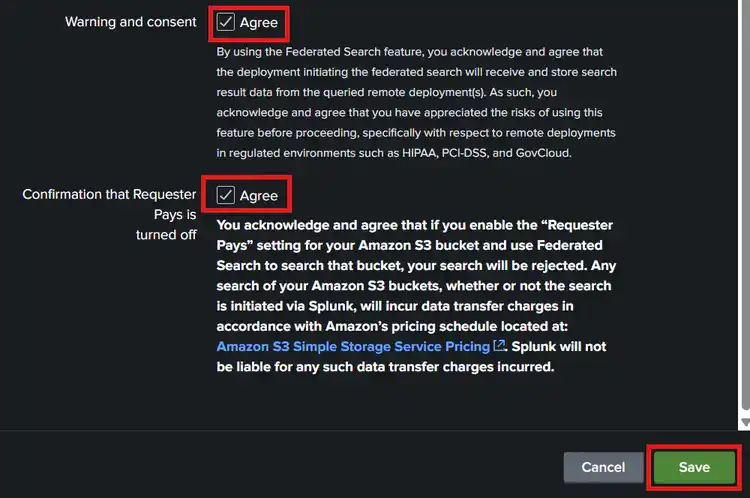Click the scrollbar down arrow
750x498 pixels.
point(743,423)
